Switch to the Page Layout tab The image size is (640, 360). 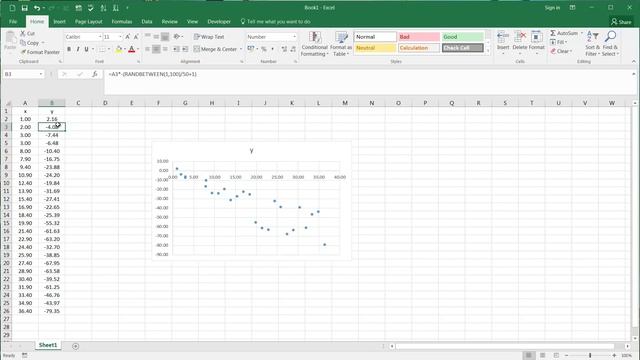click(x=89, y=22)
